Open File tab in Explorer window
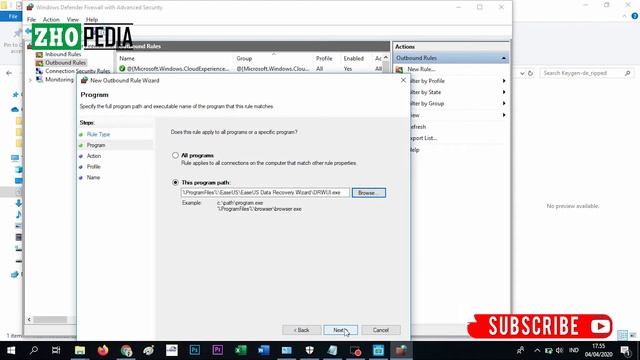This screenshot has width=640, height=360. pos(13,16)
